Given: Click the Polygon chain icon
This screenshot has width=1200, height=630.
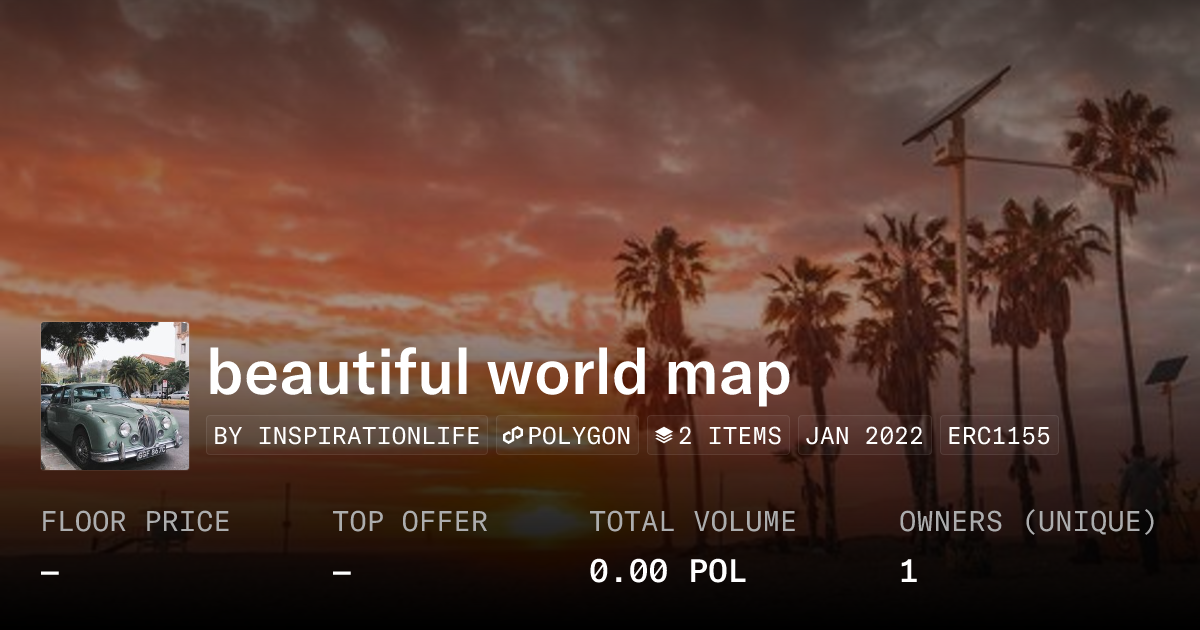Looking at the screenshot, I should (513, 435).
